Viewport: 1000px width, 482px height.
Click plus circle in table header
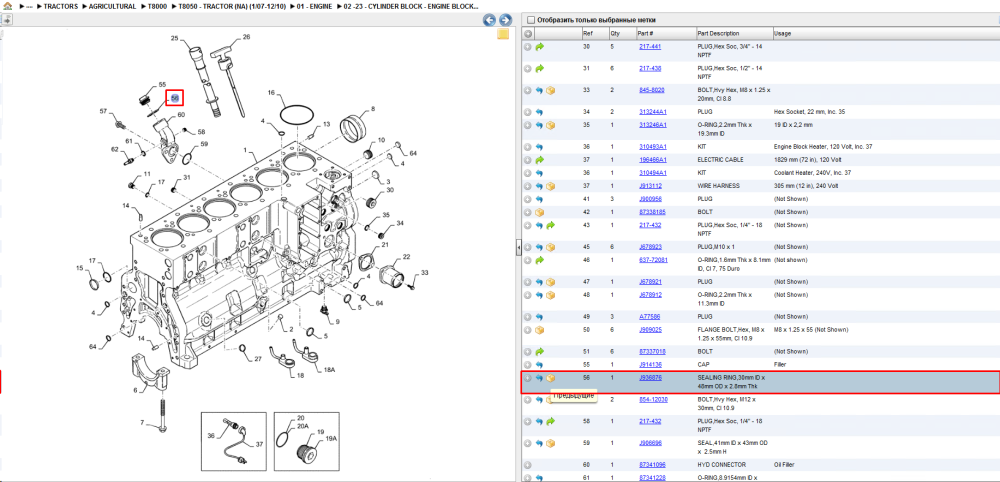click(528, 34)
